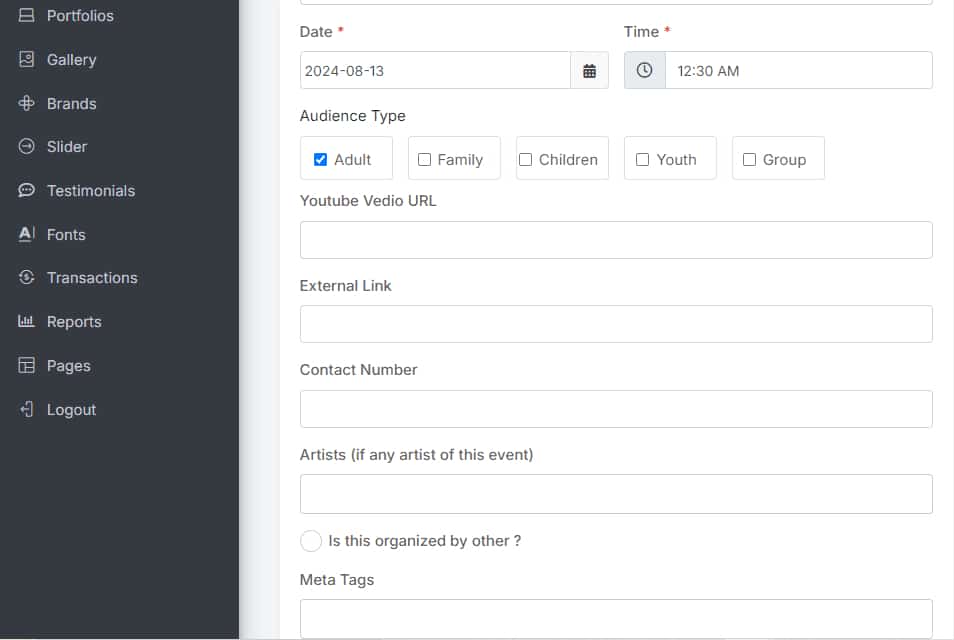Focus the Contact Number input field

pyautogui.click(x=616, y=409)
